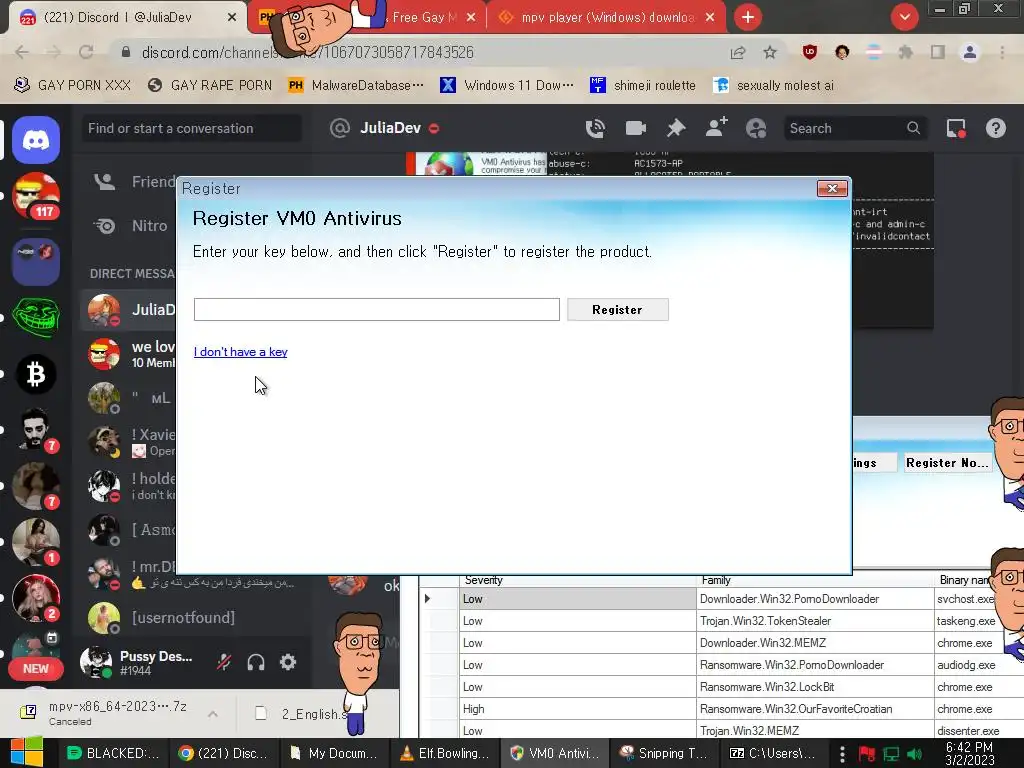Close the Register dialog
Image resolution: width=1024 pixels, height=768 pixels.
pos(832,189)
